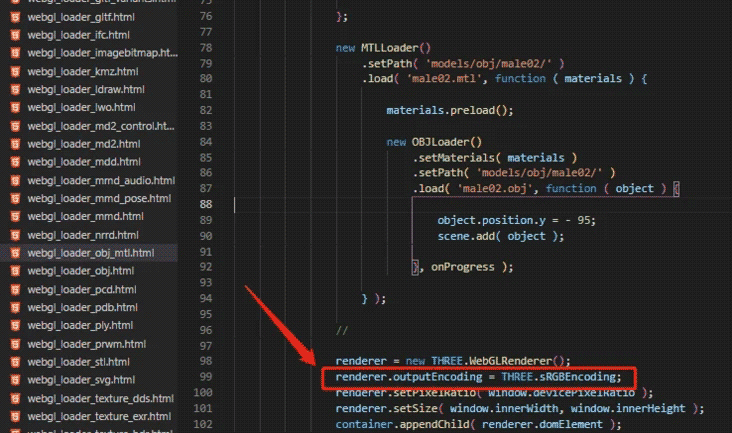732x433 pixels.
Task: Click OBJLoader on line 84
Action: click(441, 142)
